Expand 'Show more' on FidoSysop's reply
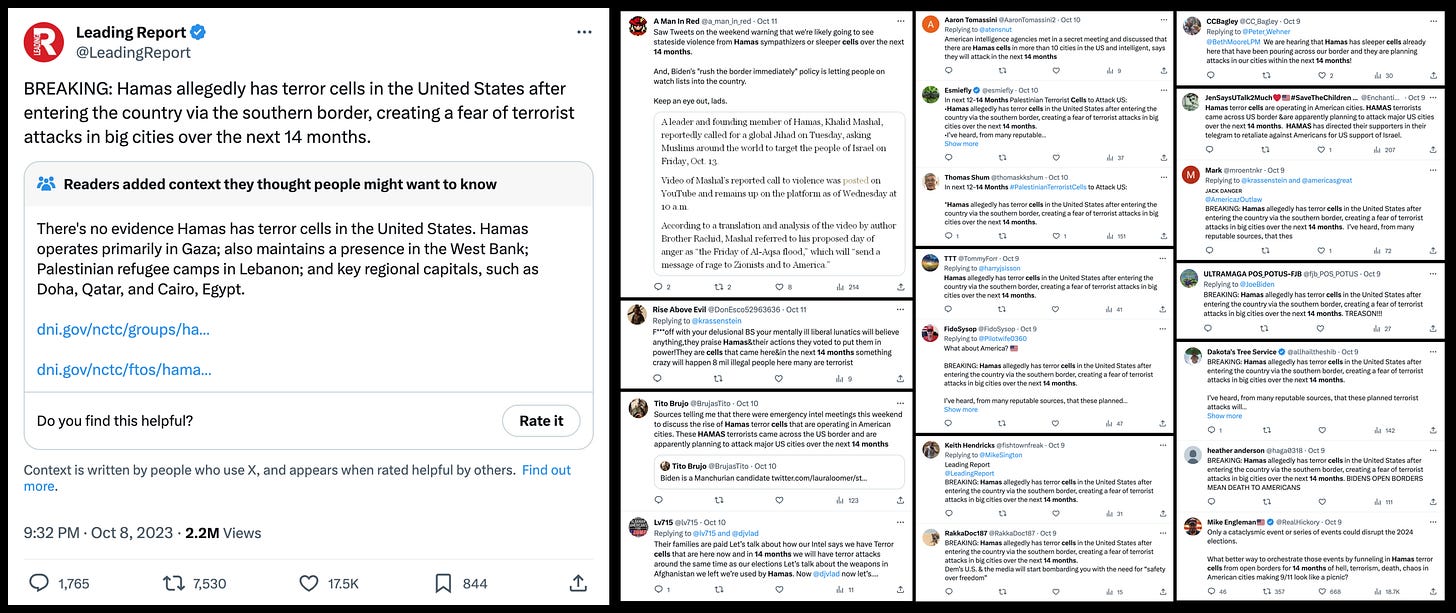The height and width of the screenshot is (613, 1456). [x=960, y=409]
